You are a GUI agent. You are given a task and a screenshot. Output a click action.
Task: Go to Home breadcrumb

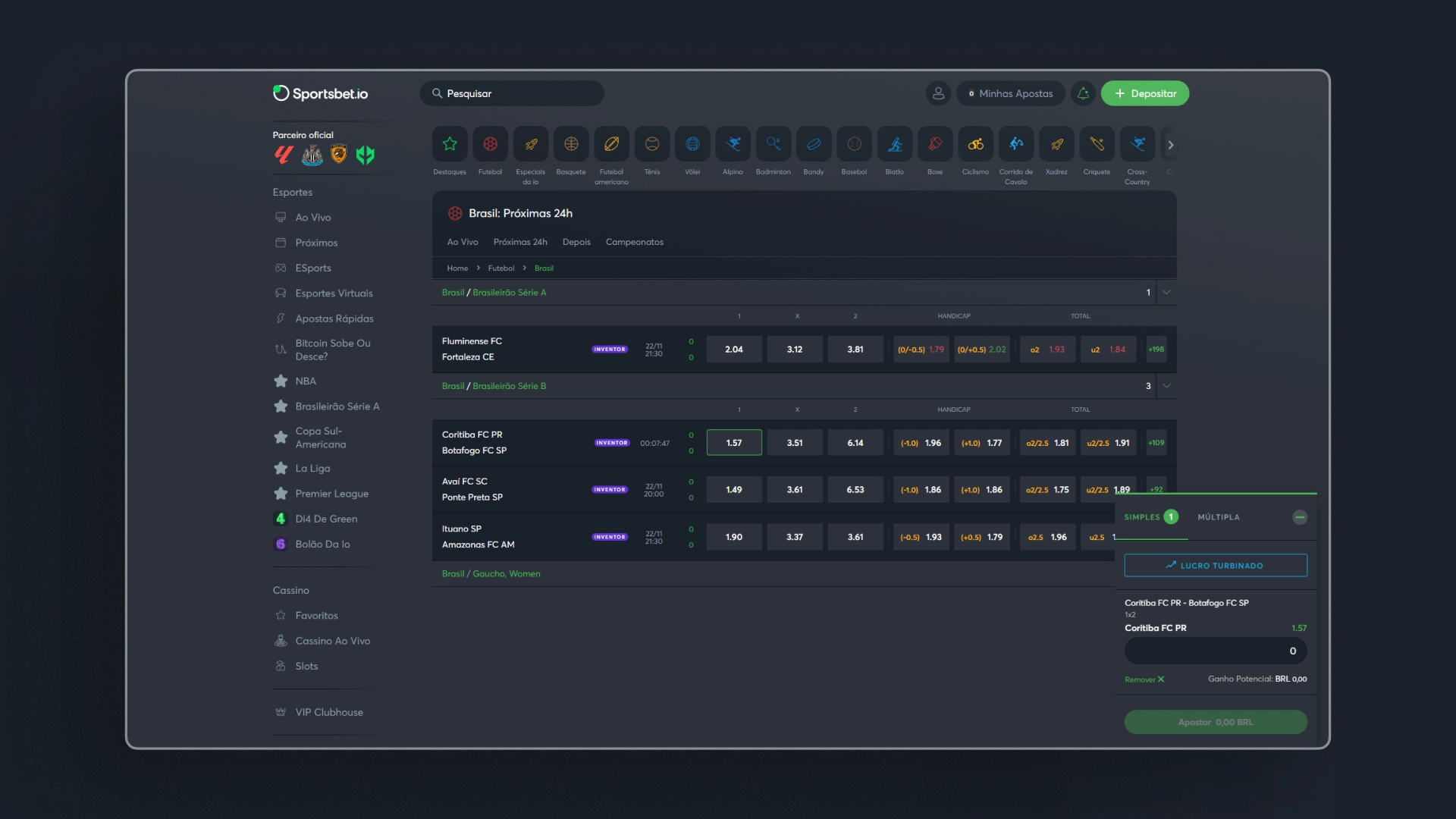tap(457, 268)
